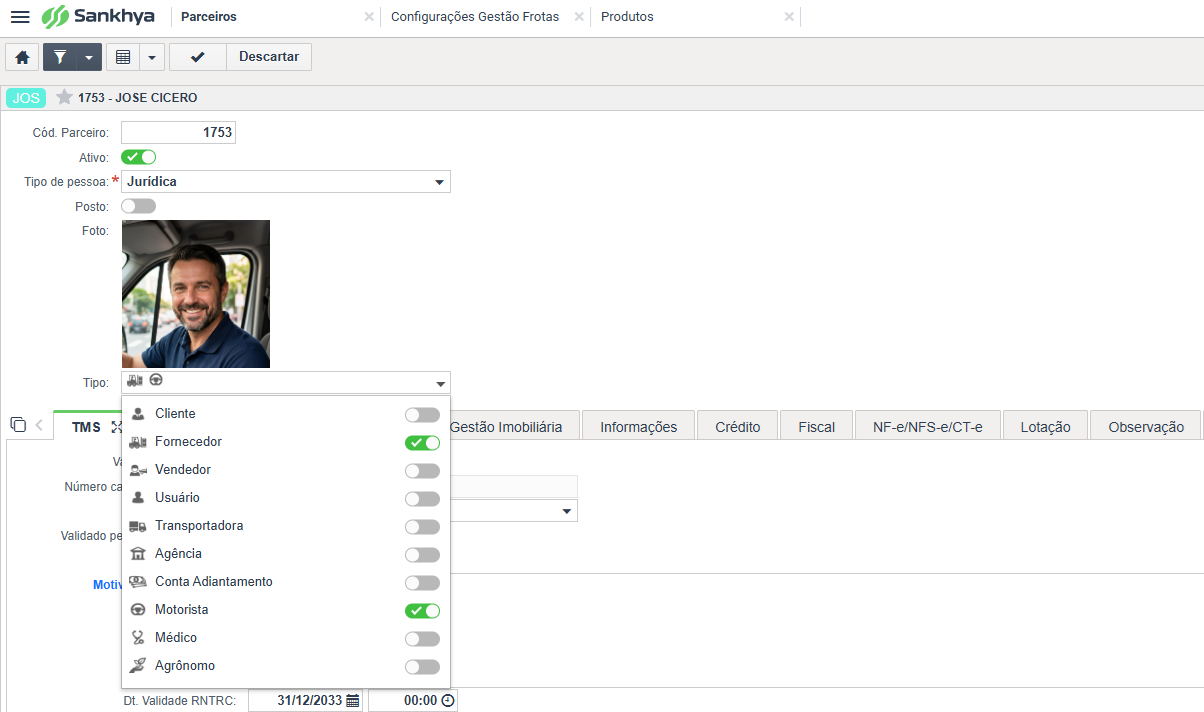Open calendar for Dt. Validade RNTRC
Screen dimensions: 1204x712
(x=353, y=701)
